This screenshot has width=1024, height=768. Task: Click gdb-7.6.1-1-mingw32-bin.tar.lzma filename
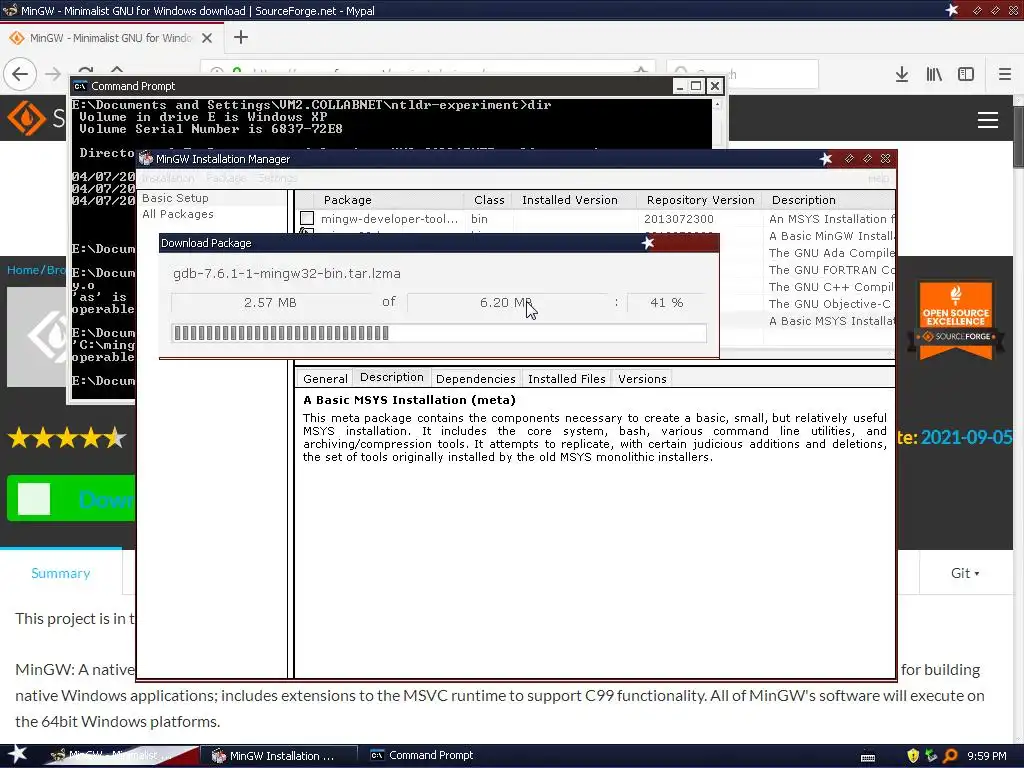click(x=287, y=274)
